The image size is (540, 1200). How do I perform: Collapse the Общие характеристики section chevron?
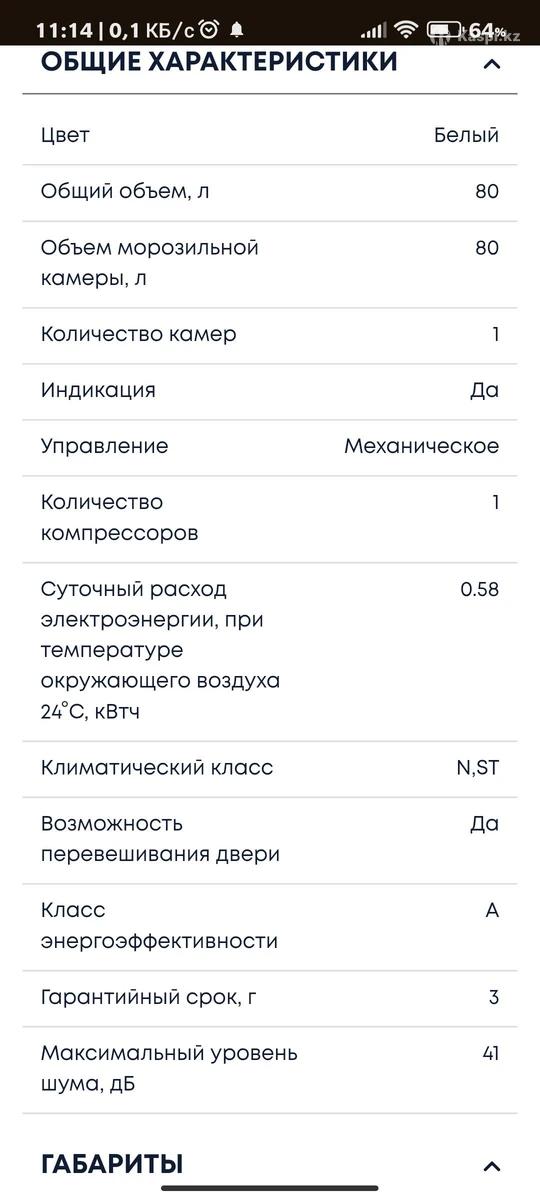pos(491,65)
